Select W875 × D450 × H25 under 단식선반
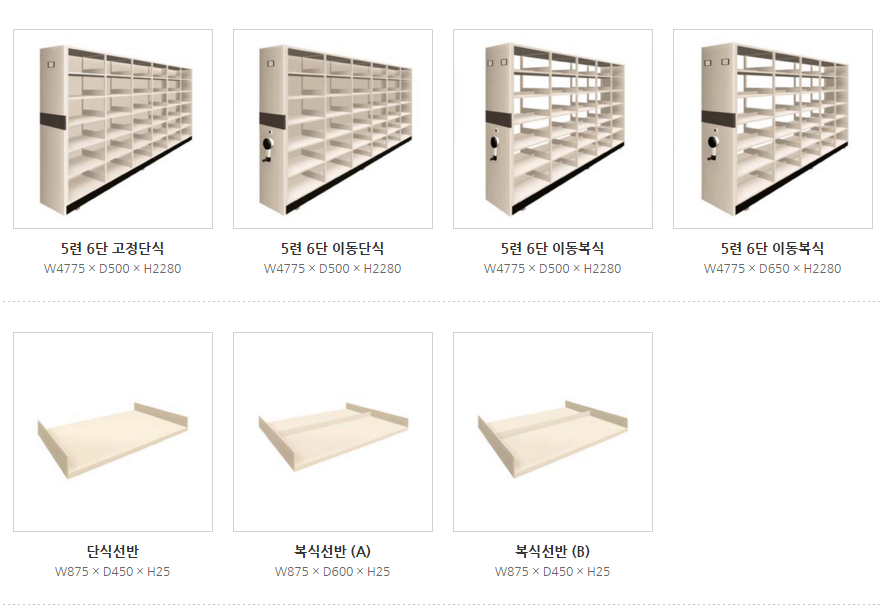The width and height of the screenshot is (884, 611). click(x=113, y=572)
